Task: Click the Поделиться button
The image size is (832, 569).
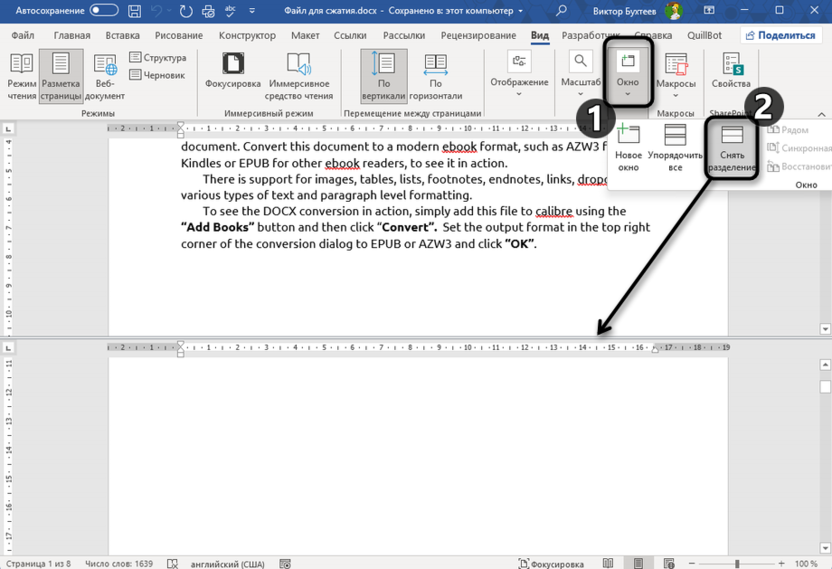Action: point(780,35)
